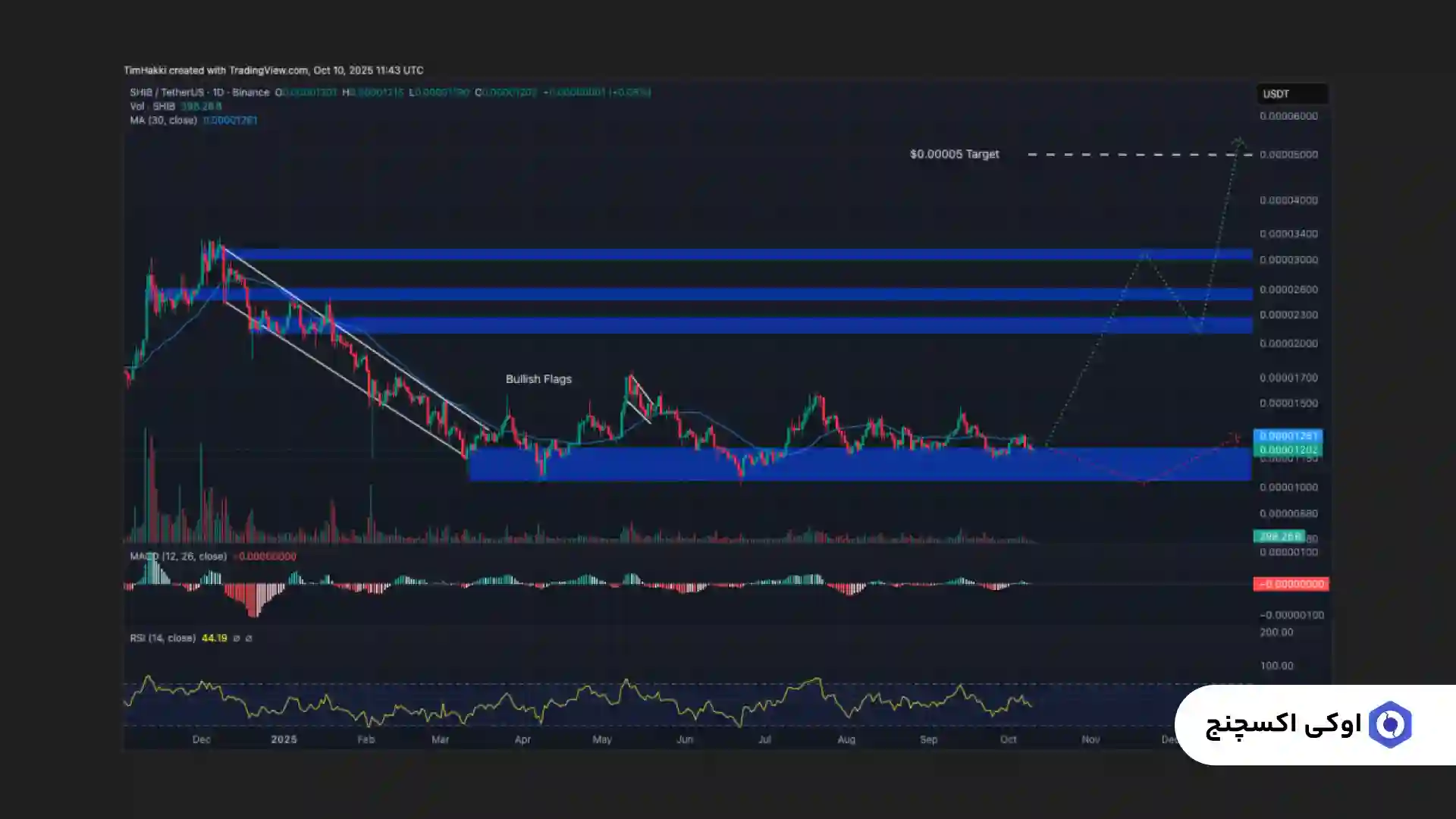The image size is (1456, 819).
Task: Select the RSI (14, close) legend label
Action: (x=162, y=639)
